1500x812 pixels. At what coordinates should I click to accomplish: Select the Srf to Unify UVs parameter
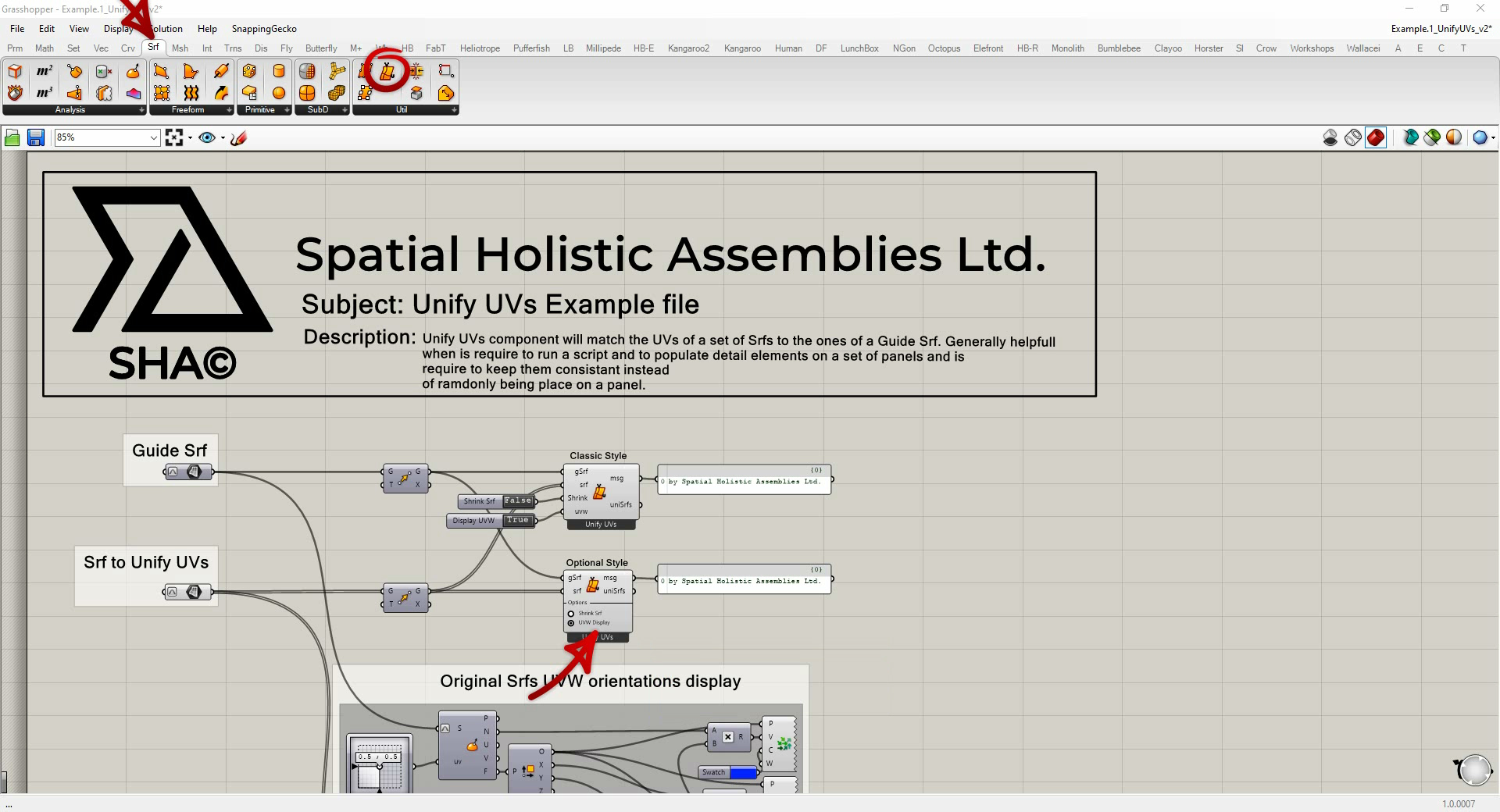pyautogui.click(x=187, y=592)
